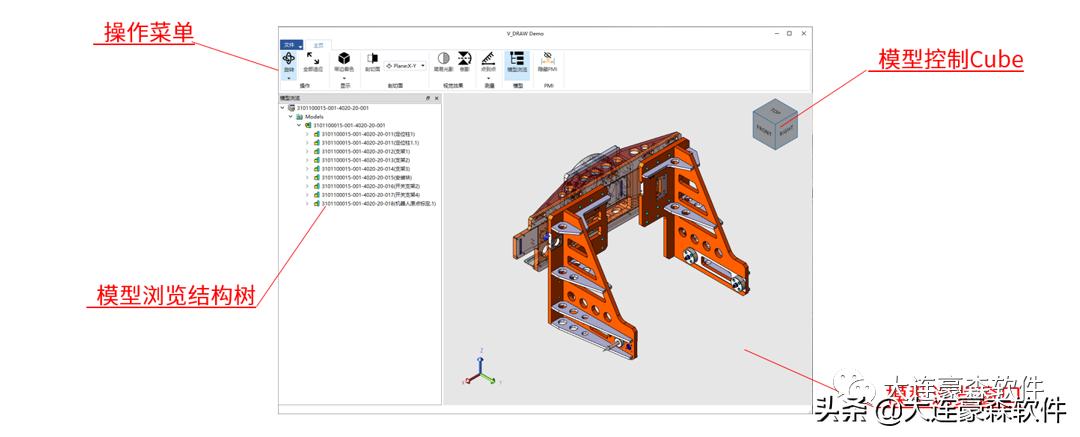The height and width of the screenshot is (437, 1080).
Task: Open the 文件 (File) menu
Action: click(289, 45)
